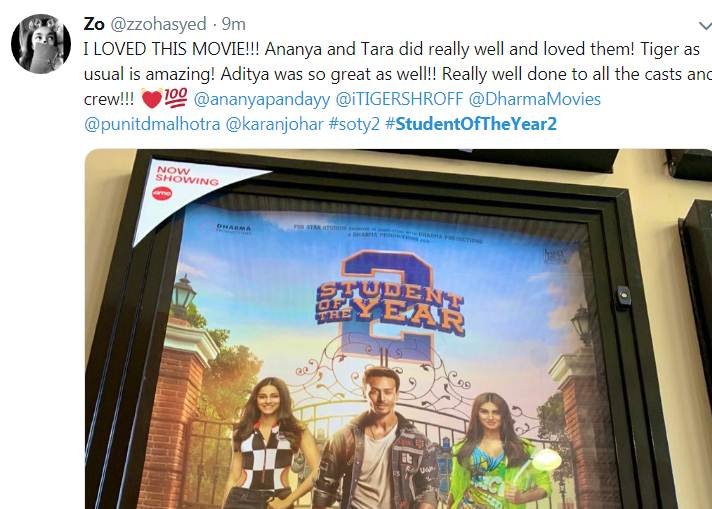The width and height of the screenshot is (712, 509).
Task: Browse the #StudentOfTheYear2 hashtag
Action: pos(471,124)
